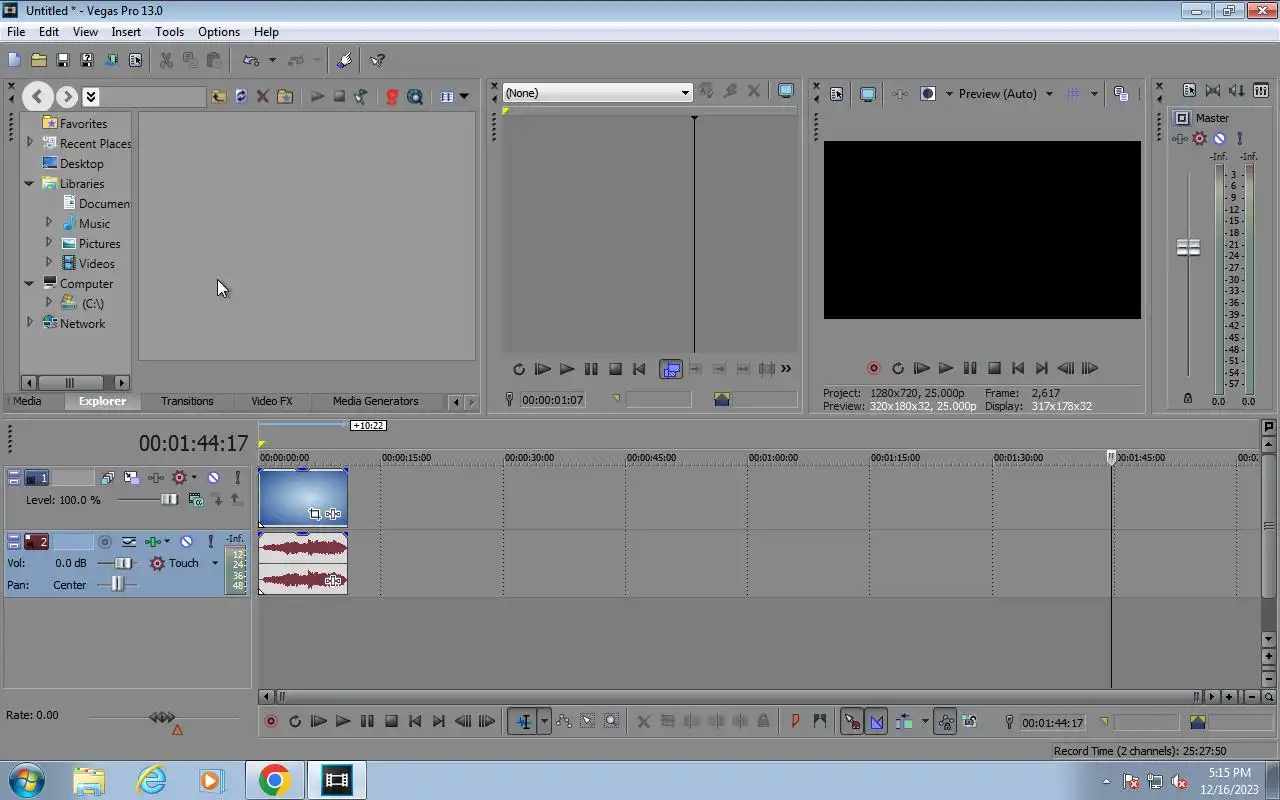1280x800 pixels.
Task: Click Insert Region icon in transport bar
Action: pos(820,721)
